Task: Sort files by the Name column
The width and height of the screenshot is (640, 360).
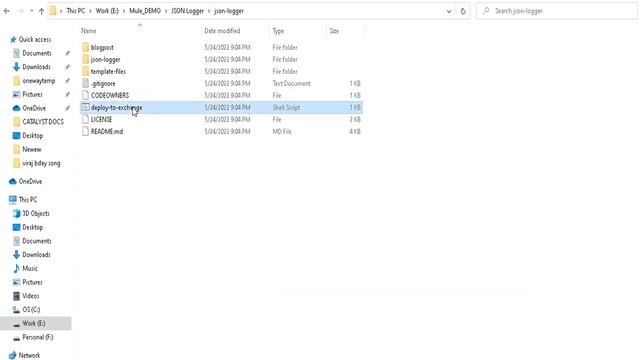Action: pyautogui.click(x=89, y=31)
